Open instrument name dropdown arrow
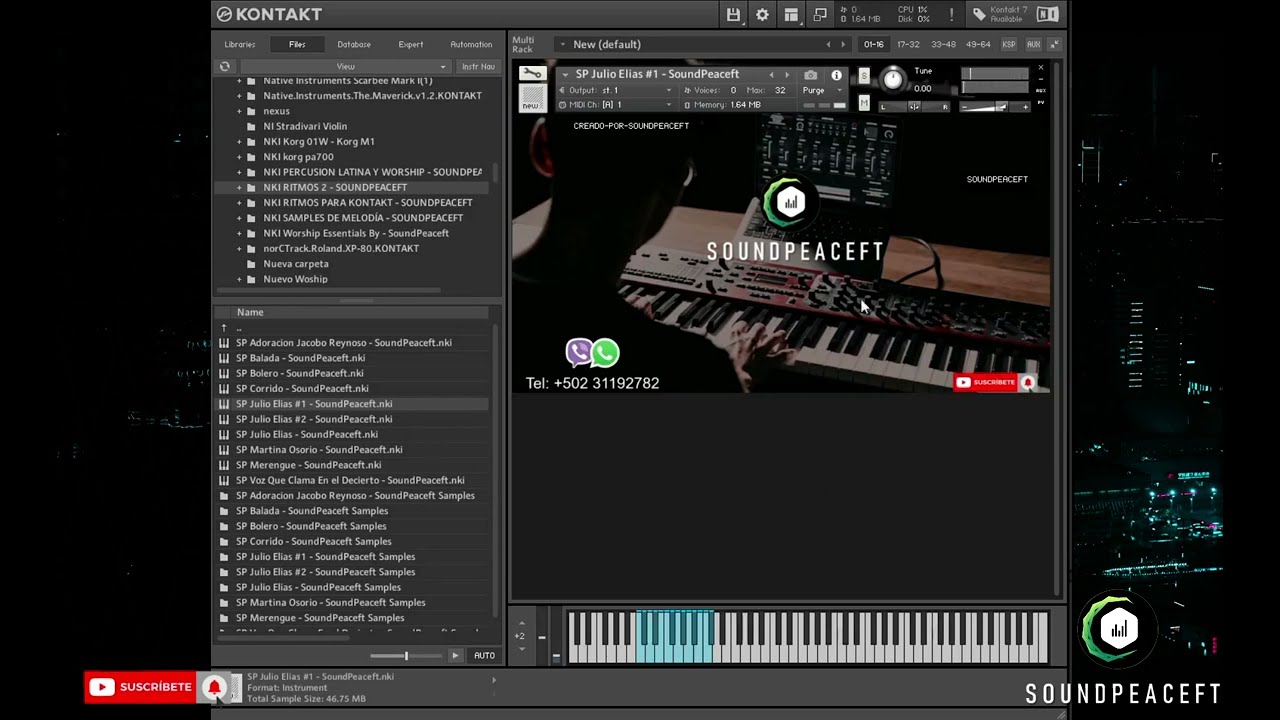Screen dimensions: 1280x720 click(565, 75)
